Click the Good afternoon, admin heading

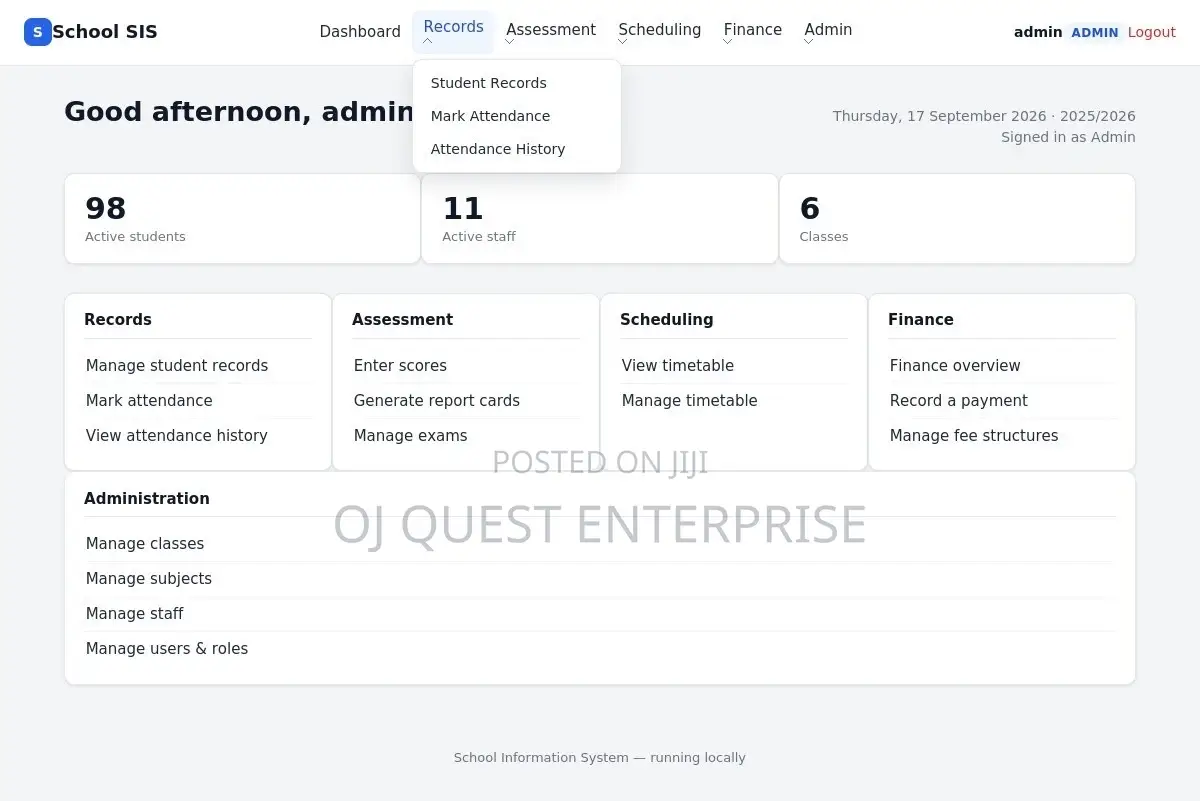click(x=240, y=112)
